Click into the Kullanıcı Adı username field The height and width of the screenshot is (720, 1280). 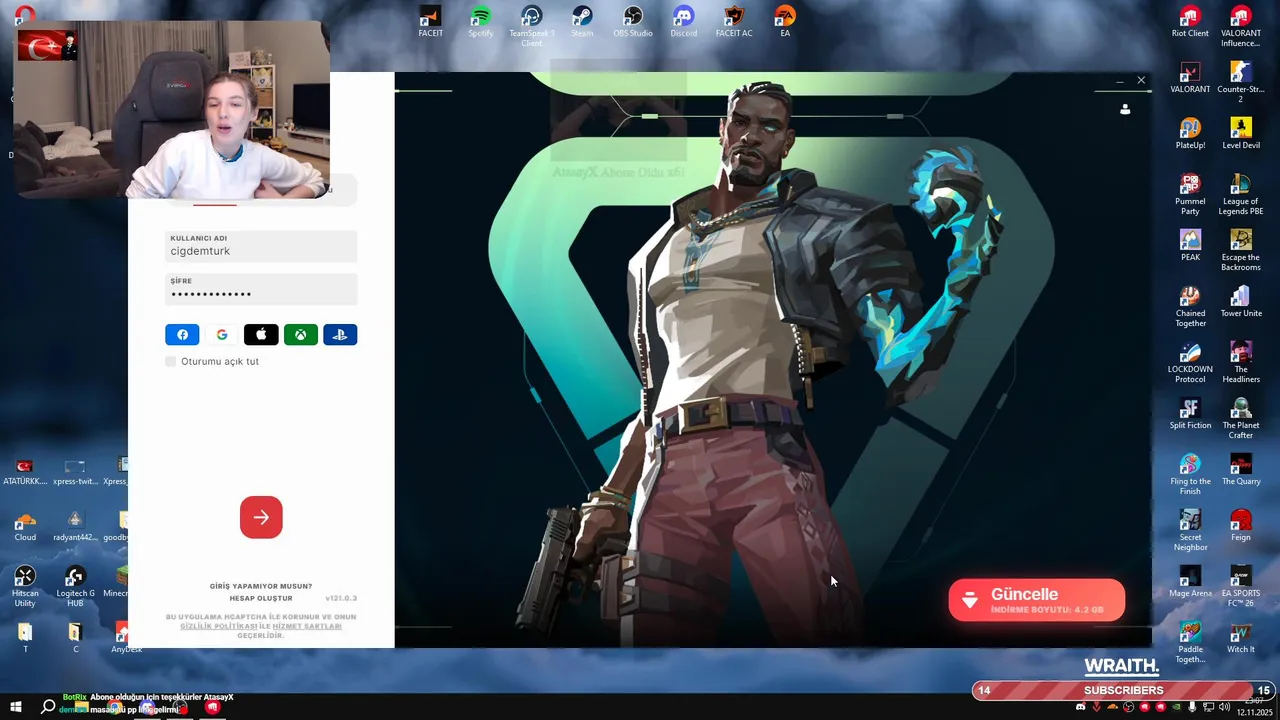pyautogui.click(x=261, y=246)
